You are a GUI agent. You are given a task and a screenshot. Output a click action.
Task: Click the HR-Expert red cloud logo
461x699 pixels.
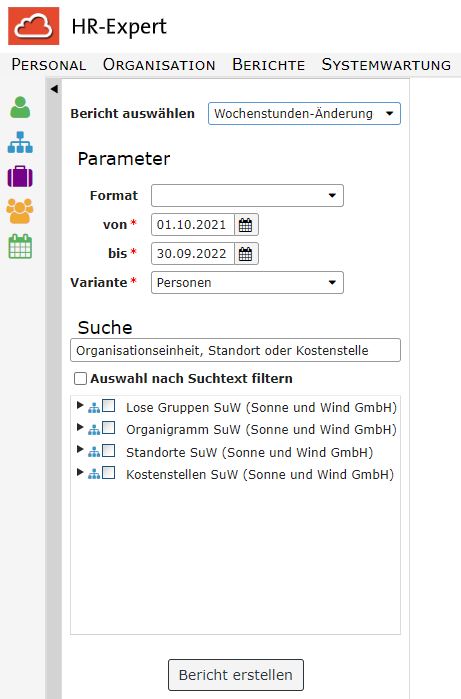click(33, 26)
